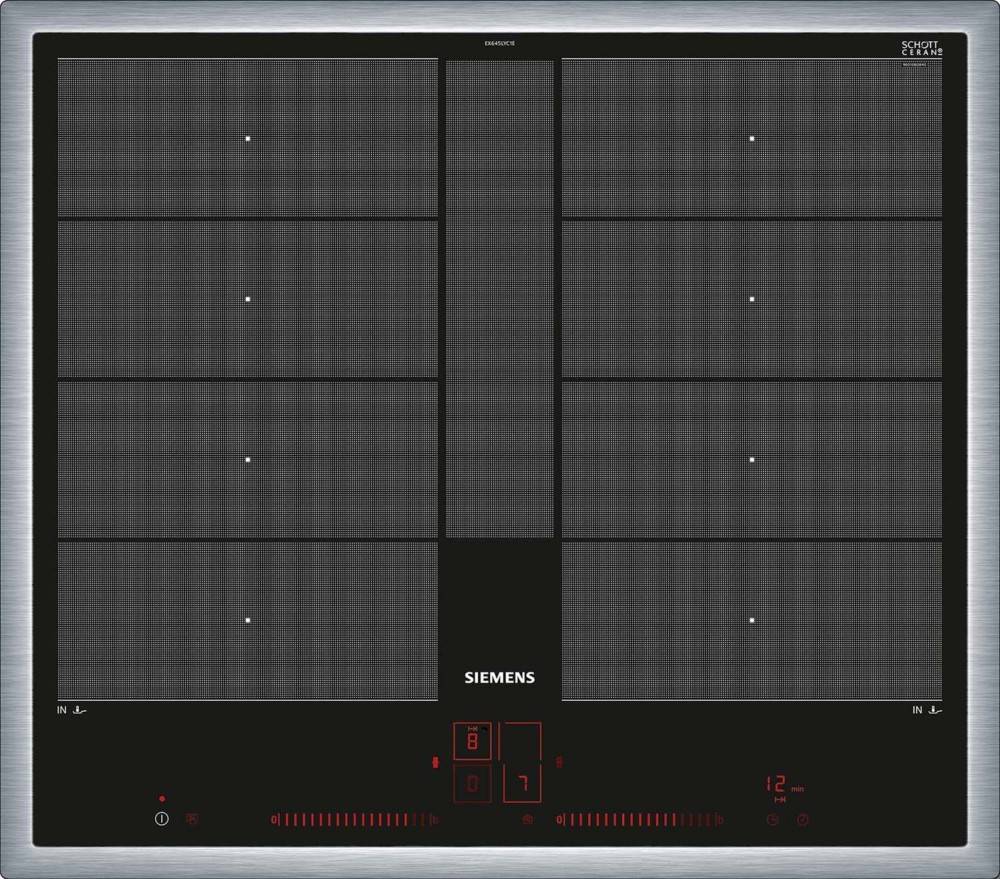Tap the boost 'b' on left slider
1000x879 pixels.
[435, 820]
